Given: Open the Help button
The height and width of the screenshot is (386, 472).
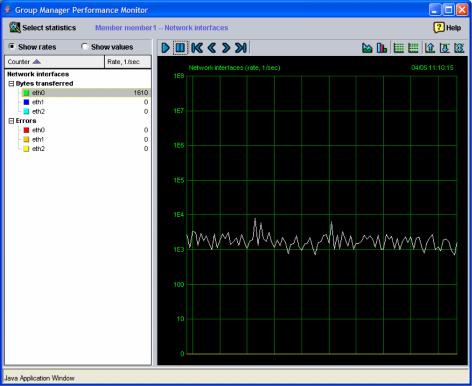Looking at the screenshot, I should click(447, 28).
